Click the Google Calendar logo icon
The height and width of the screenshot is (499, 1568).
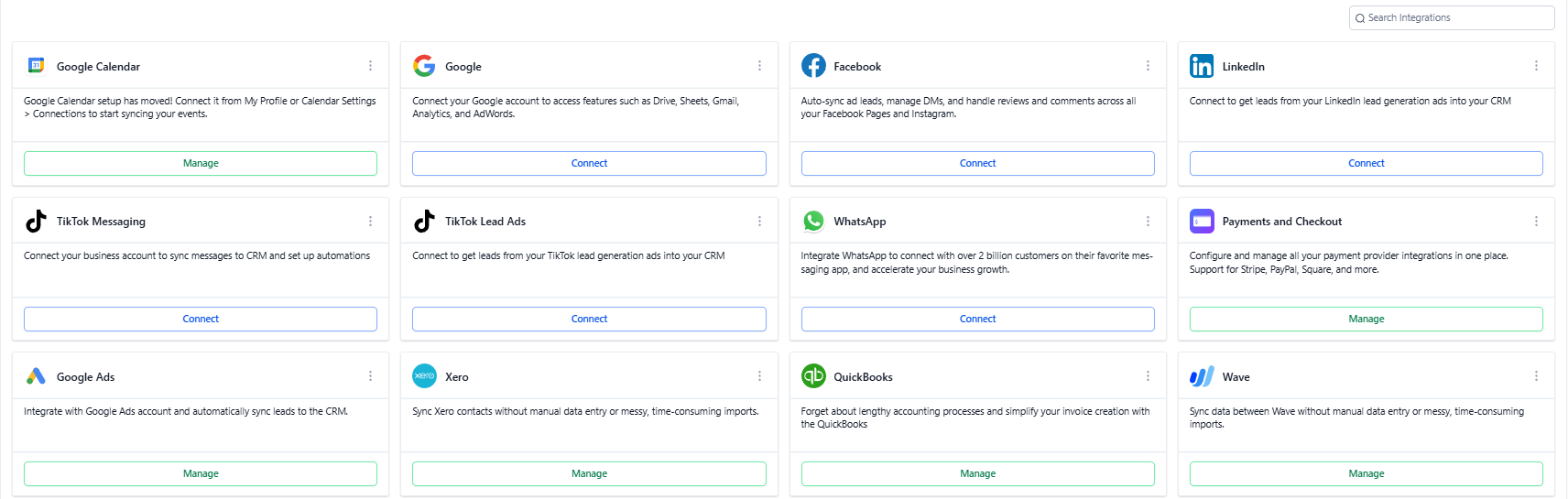(x=36, y=66)
